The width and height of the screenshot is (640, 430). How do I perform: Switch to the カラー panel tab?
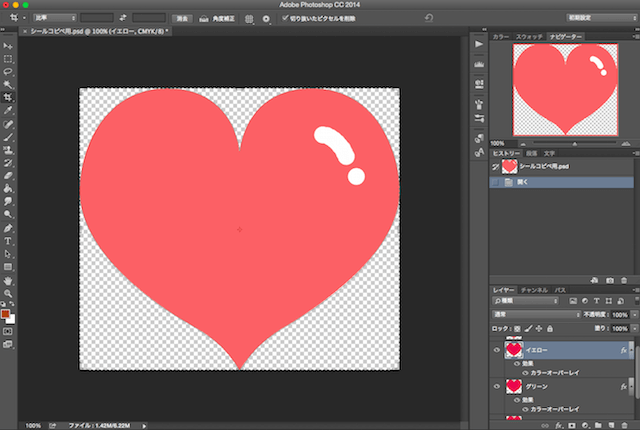(x=501, y=37)
